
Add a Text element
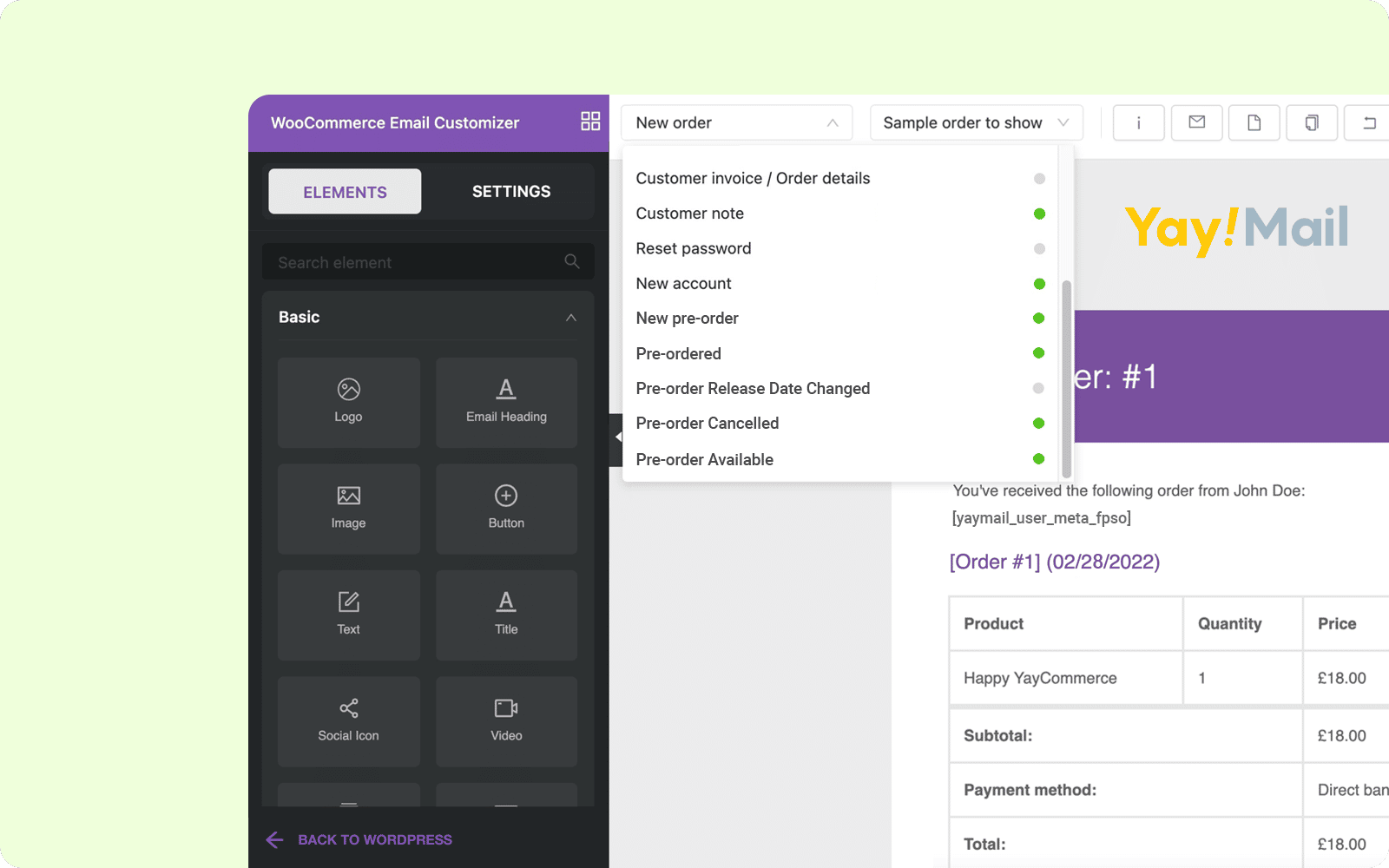click(x=349, y=615)
